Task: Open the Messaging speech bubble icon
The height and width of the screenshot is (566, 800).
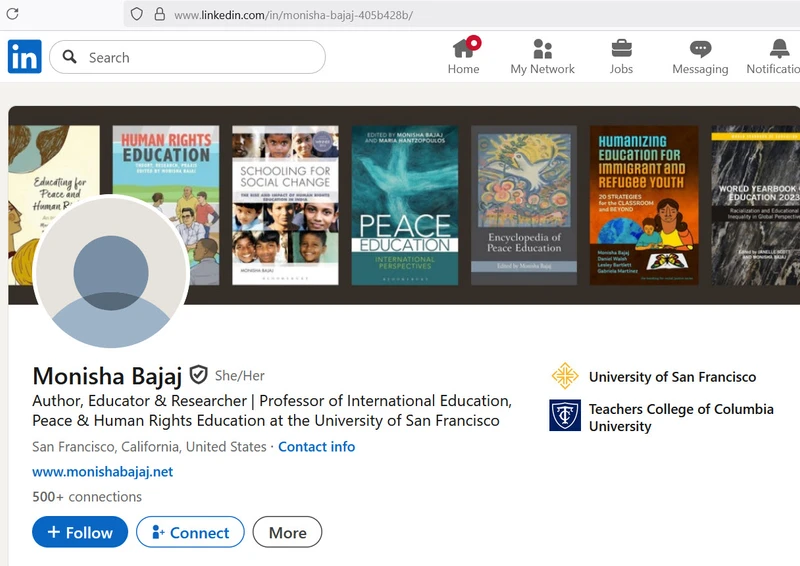Action: 701,49
